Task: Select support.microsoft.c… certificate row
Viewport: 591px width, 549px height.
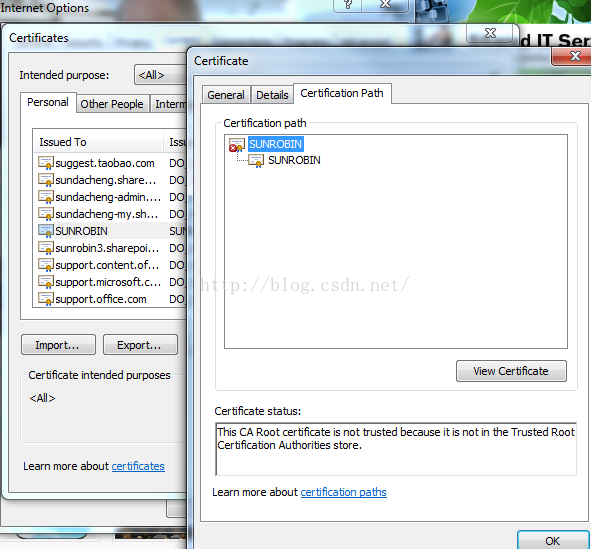Action: 111,281
